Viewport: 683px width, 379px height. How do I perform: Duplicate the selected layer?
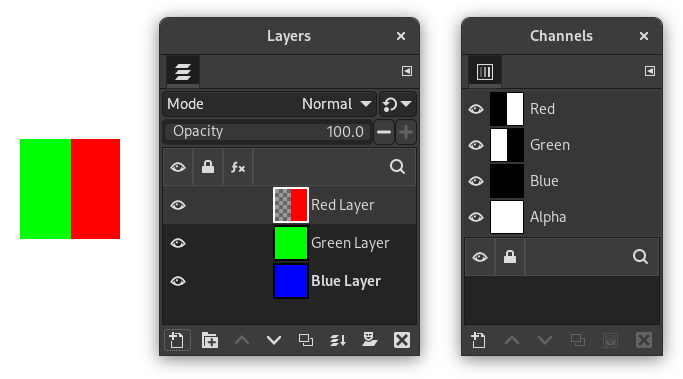306,340
